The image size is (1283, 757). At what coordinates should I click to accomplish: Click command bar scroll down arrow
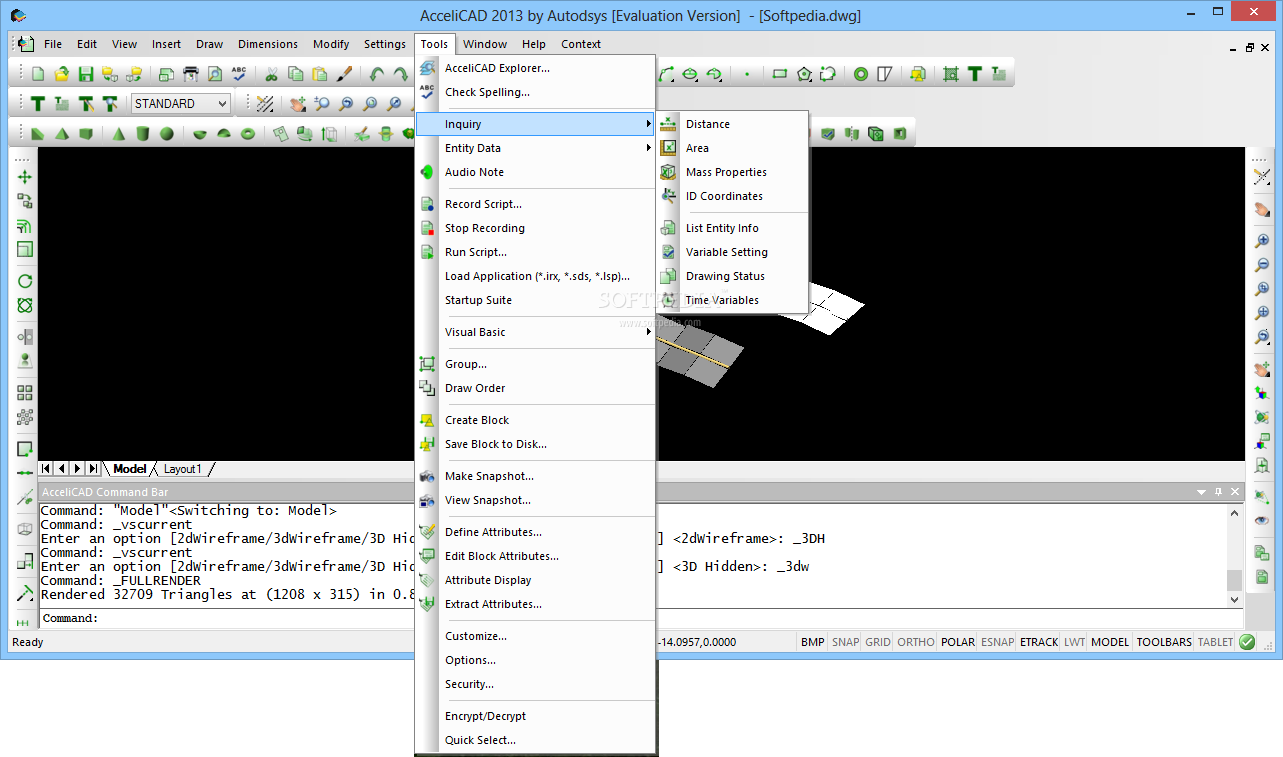(x=1234, y=598)
